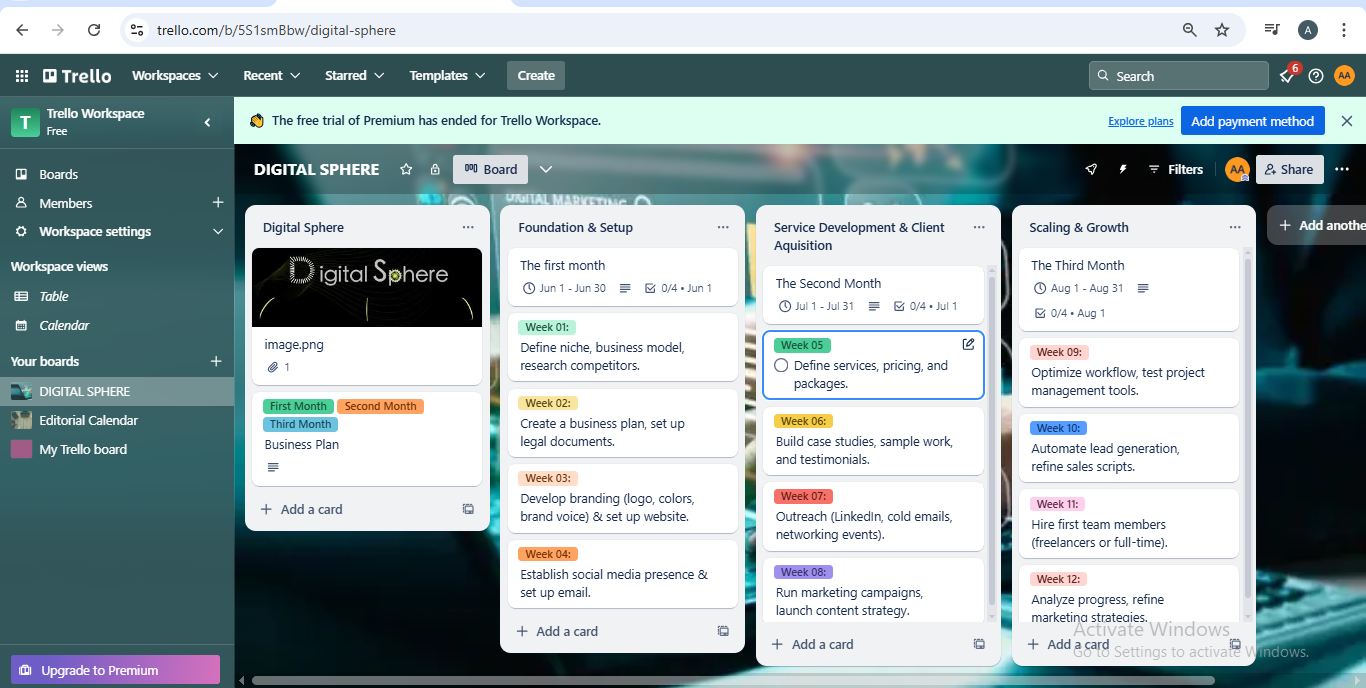Click the description icon on Business Plan card
This screenshot has height=688, width=1366.
click(x=273, y=467)
